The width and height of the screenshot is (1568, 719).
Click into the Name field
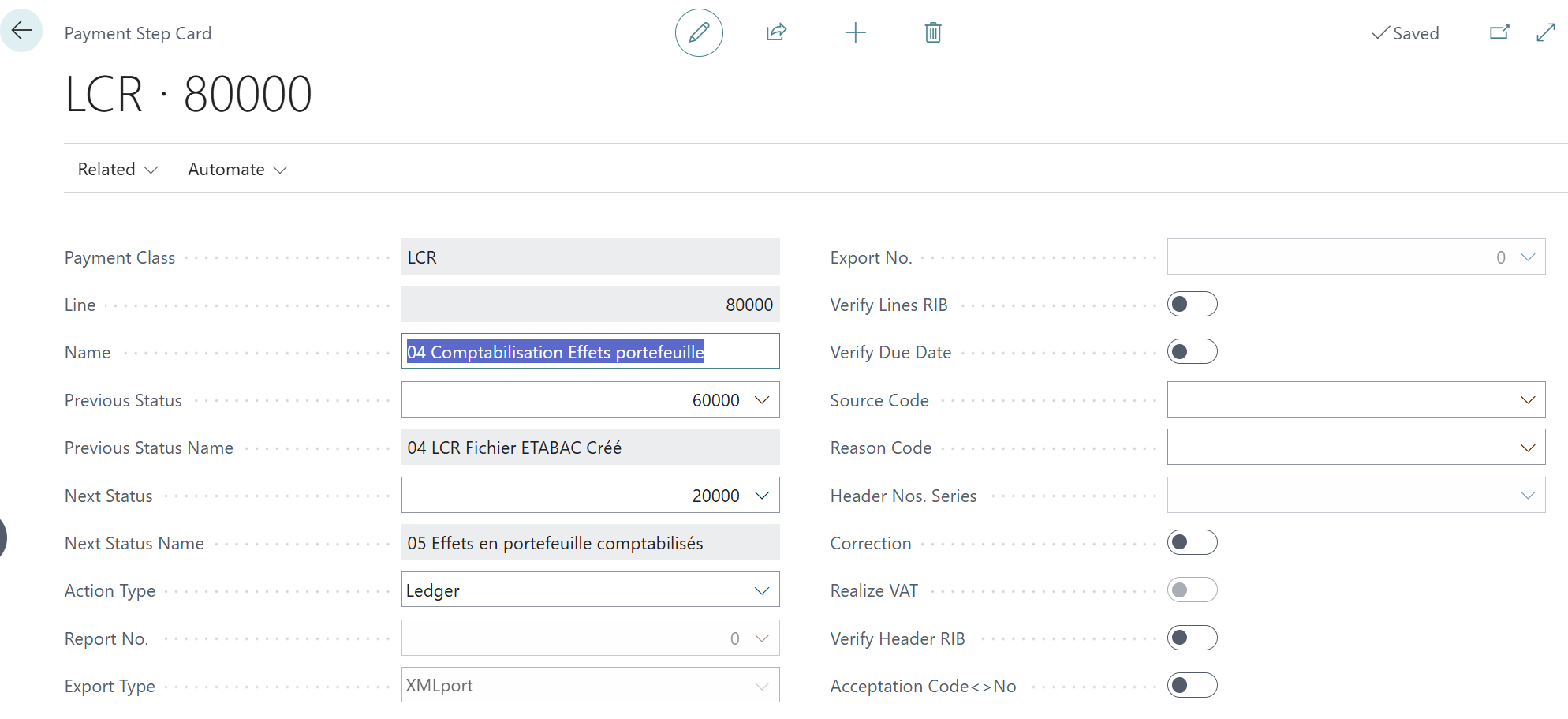pos(590,351)
